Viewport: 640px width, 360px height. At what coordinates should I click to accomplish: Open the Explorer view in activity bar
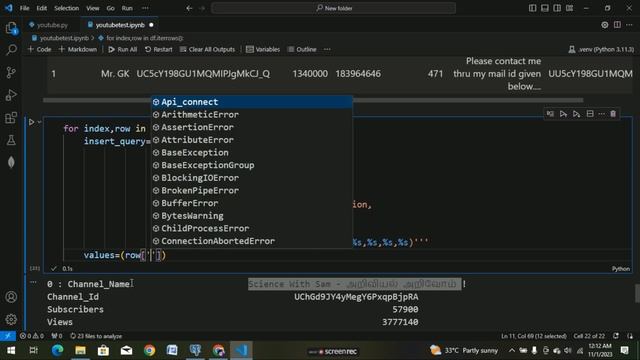11,28
